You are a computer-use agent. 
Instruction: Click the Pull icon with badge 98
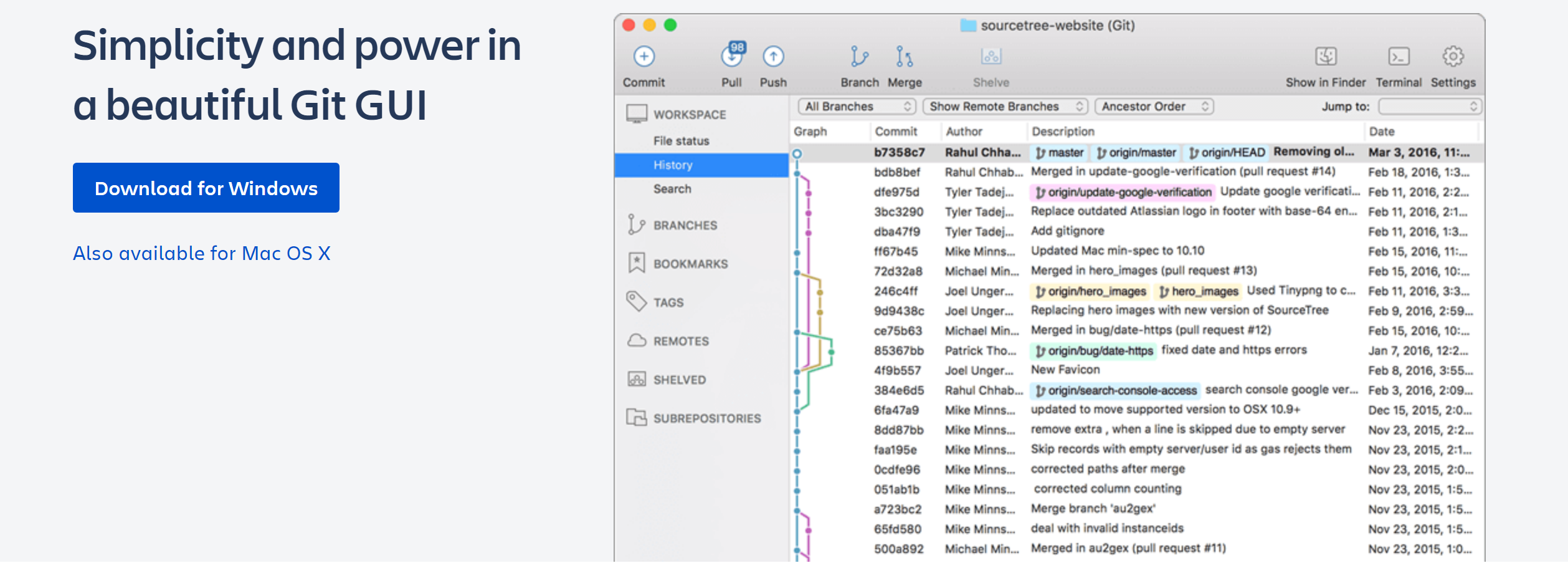click(x=733, y=55)
